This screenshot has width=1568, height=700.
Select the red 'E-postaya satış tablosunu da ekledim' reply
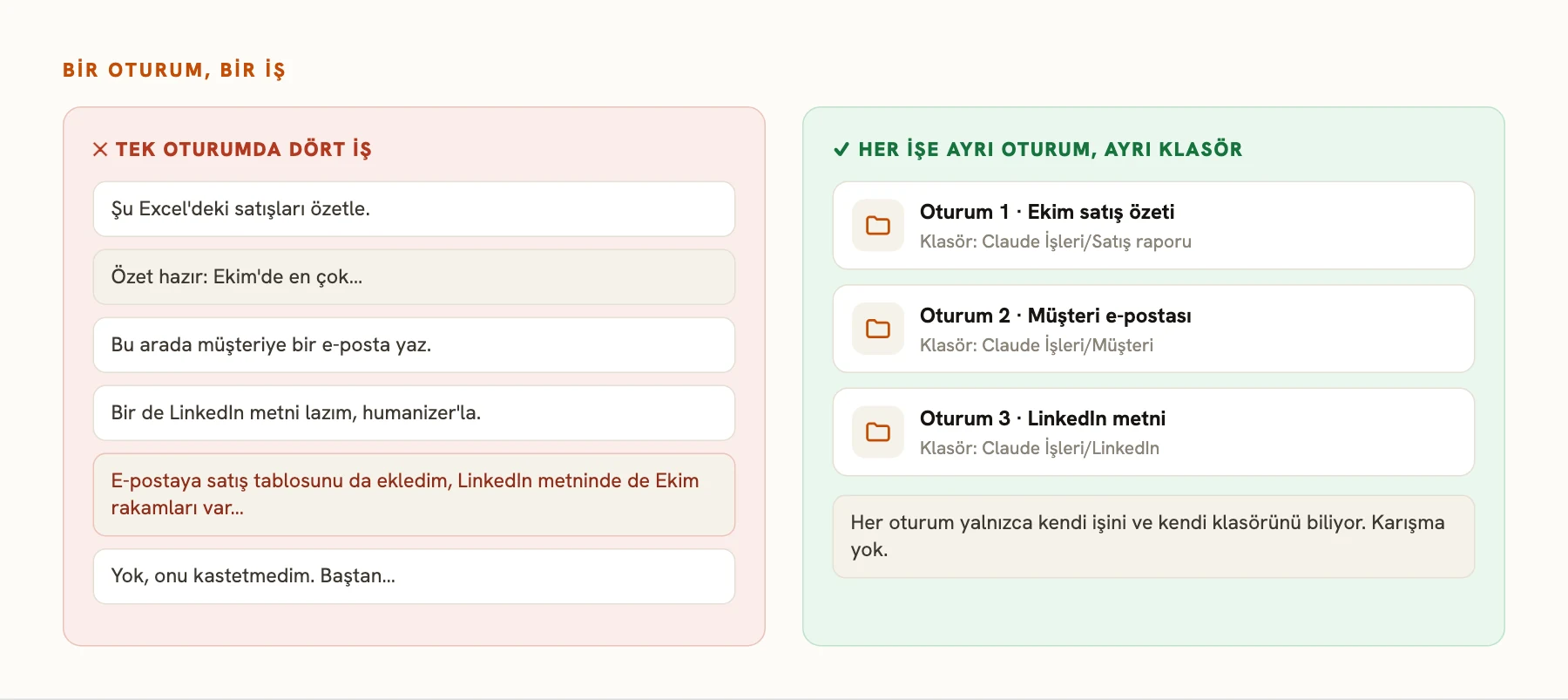(414, 494)
